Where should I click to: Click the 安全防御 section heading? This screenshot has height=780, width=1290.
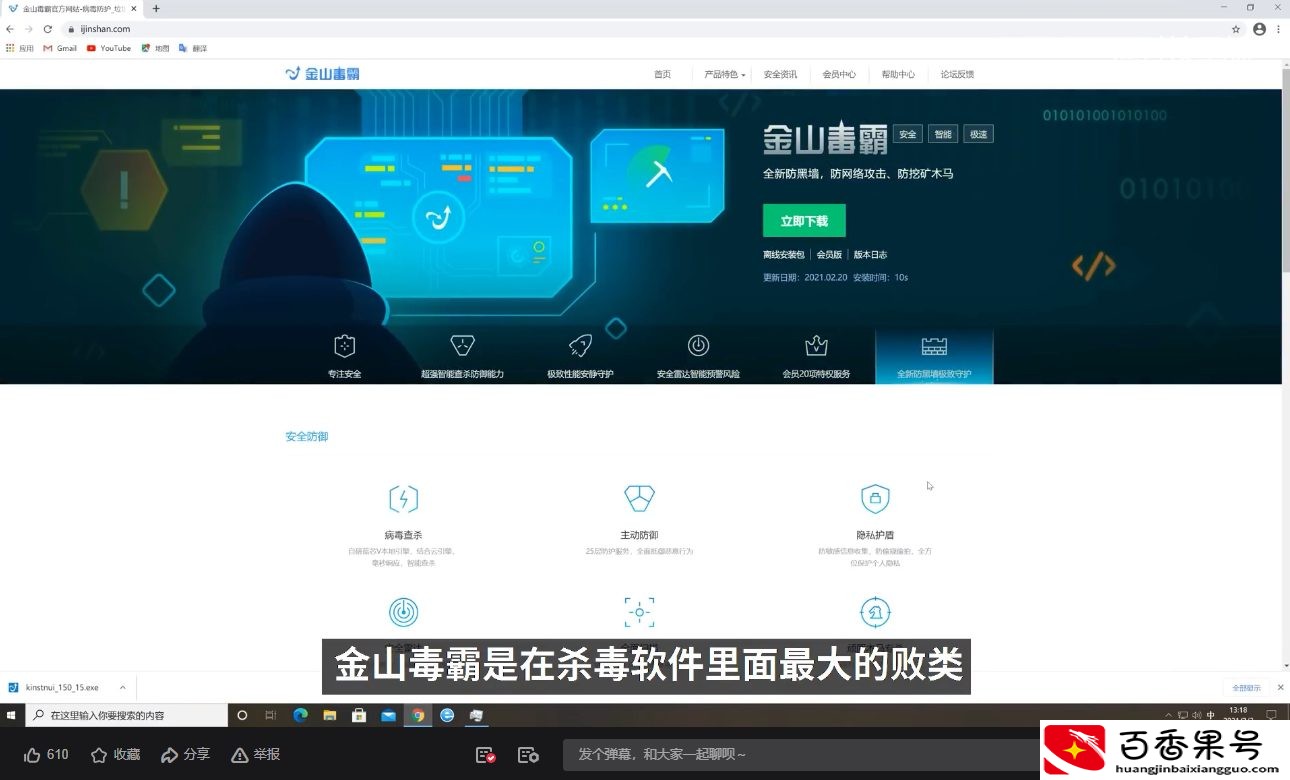(x=306, y=437)
